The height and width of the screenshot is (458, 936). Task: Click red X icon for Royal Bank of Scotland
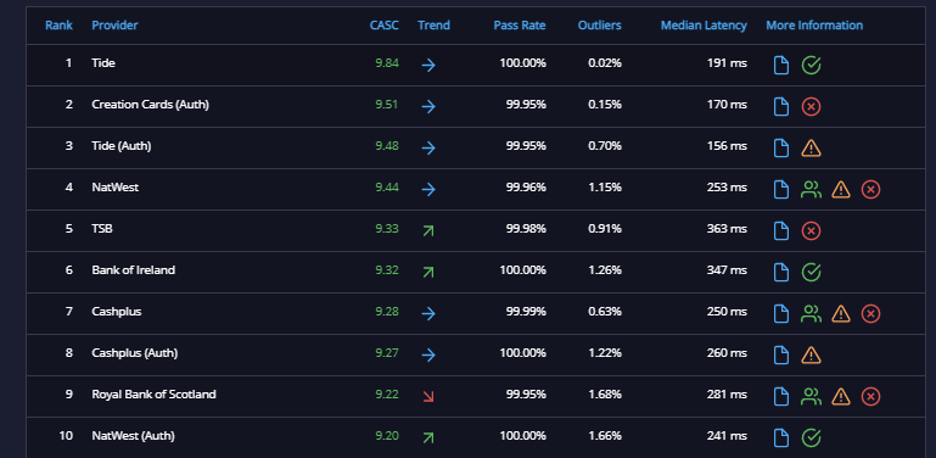[x=870, y=396]
